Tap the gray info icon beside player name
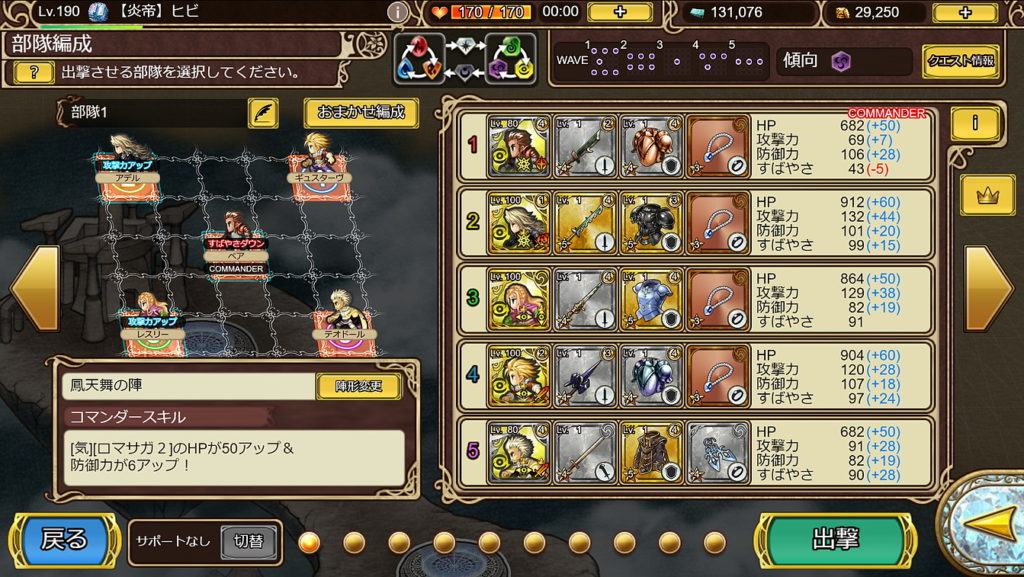 tap(398, 12)
